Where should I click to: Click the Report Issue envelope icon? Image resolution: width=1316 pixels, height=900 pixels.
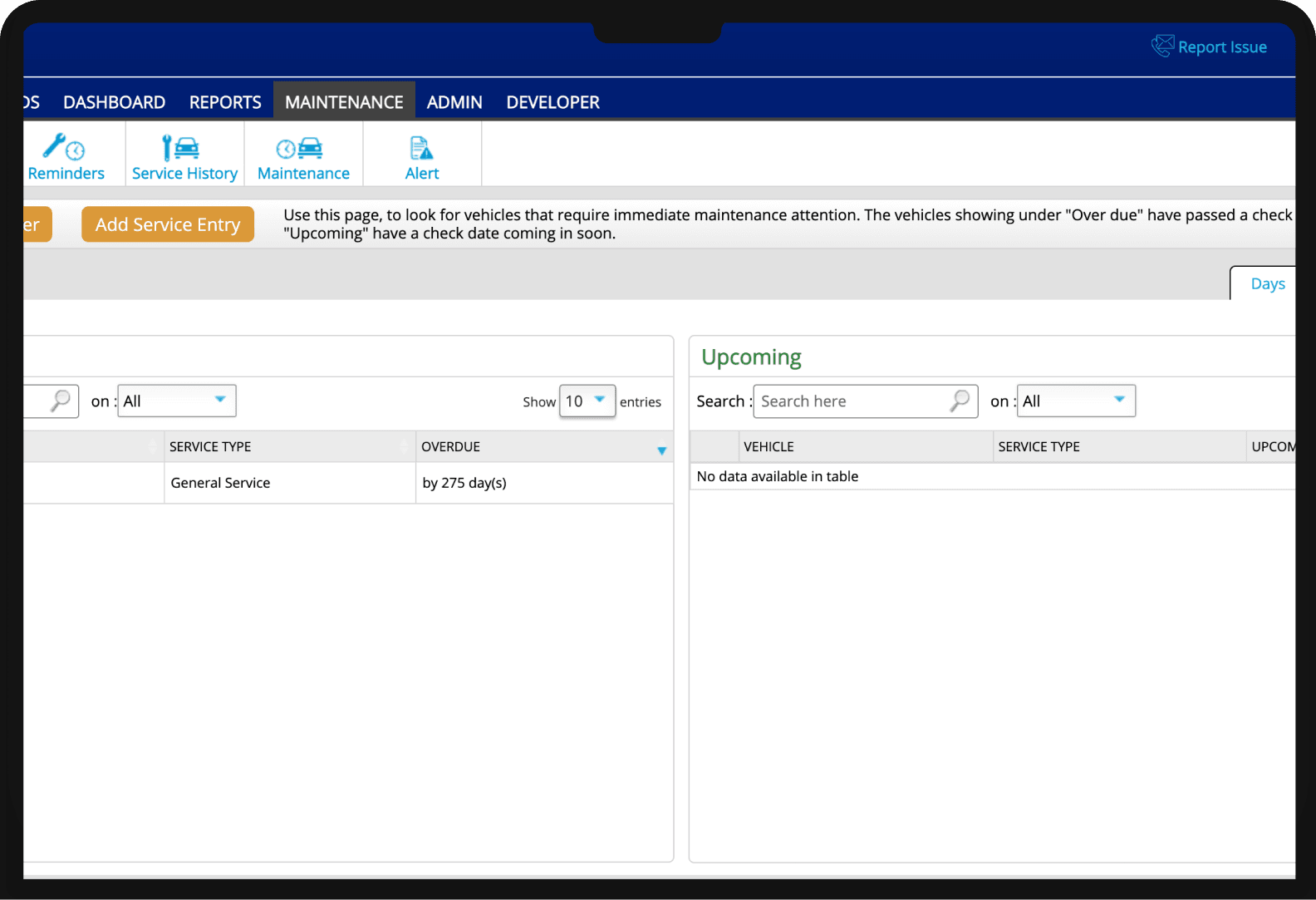pyautogui.click(x=1162, y=46)
